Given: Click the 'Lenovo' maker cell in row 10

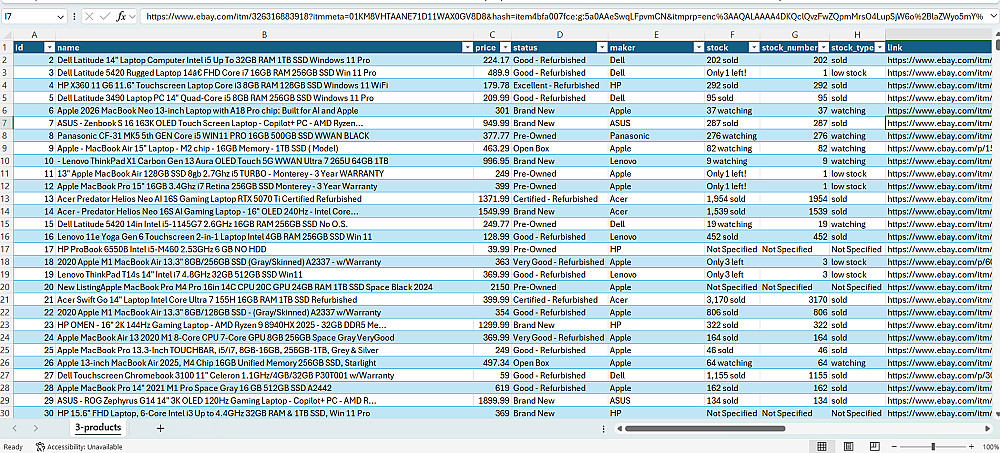Looking at the screenshot, I should pos(656,161).
